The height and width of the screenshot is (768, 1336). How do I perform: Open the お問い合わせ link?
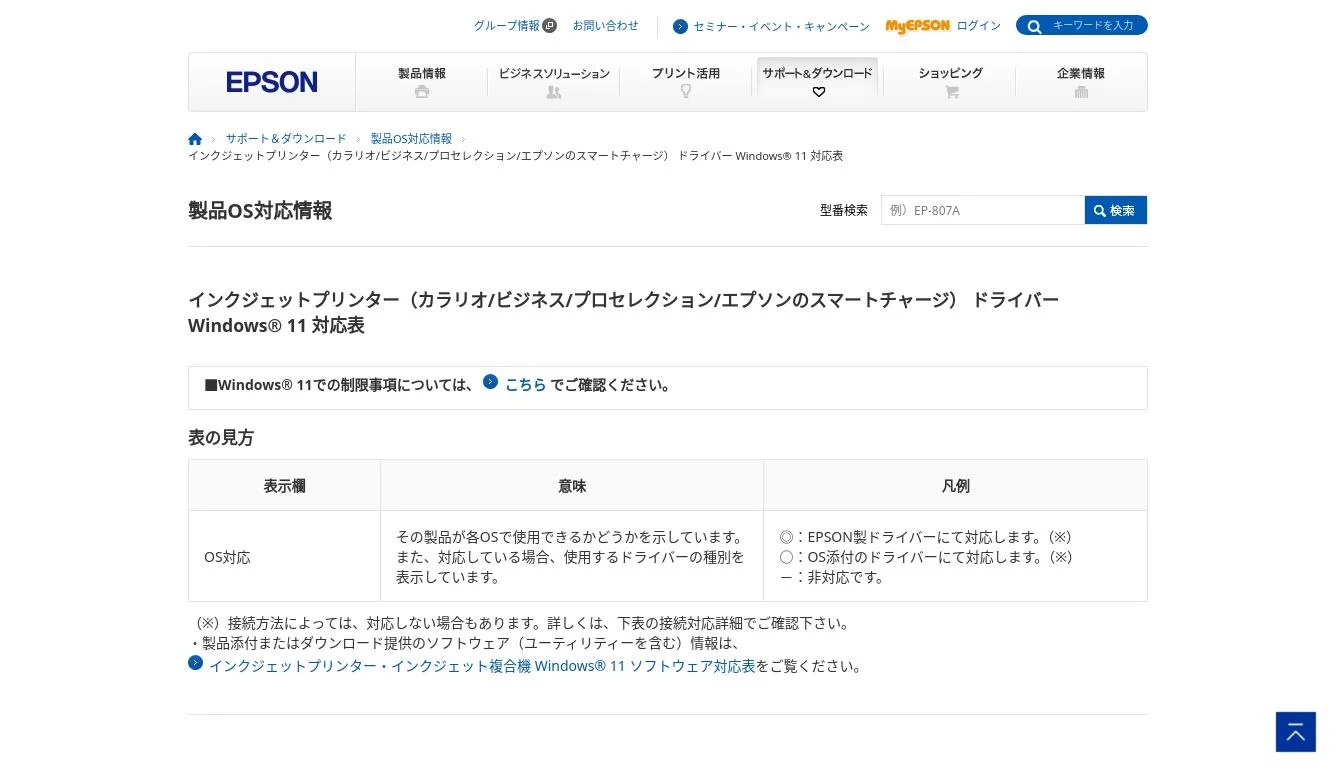tap(605, 26)
